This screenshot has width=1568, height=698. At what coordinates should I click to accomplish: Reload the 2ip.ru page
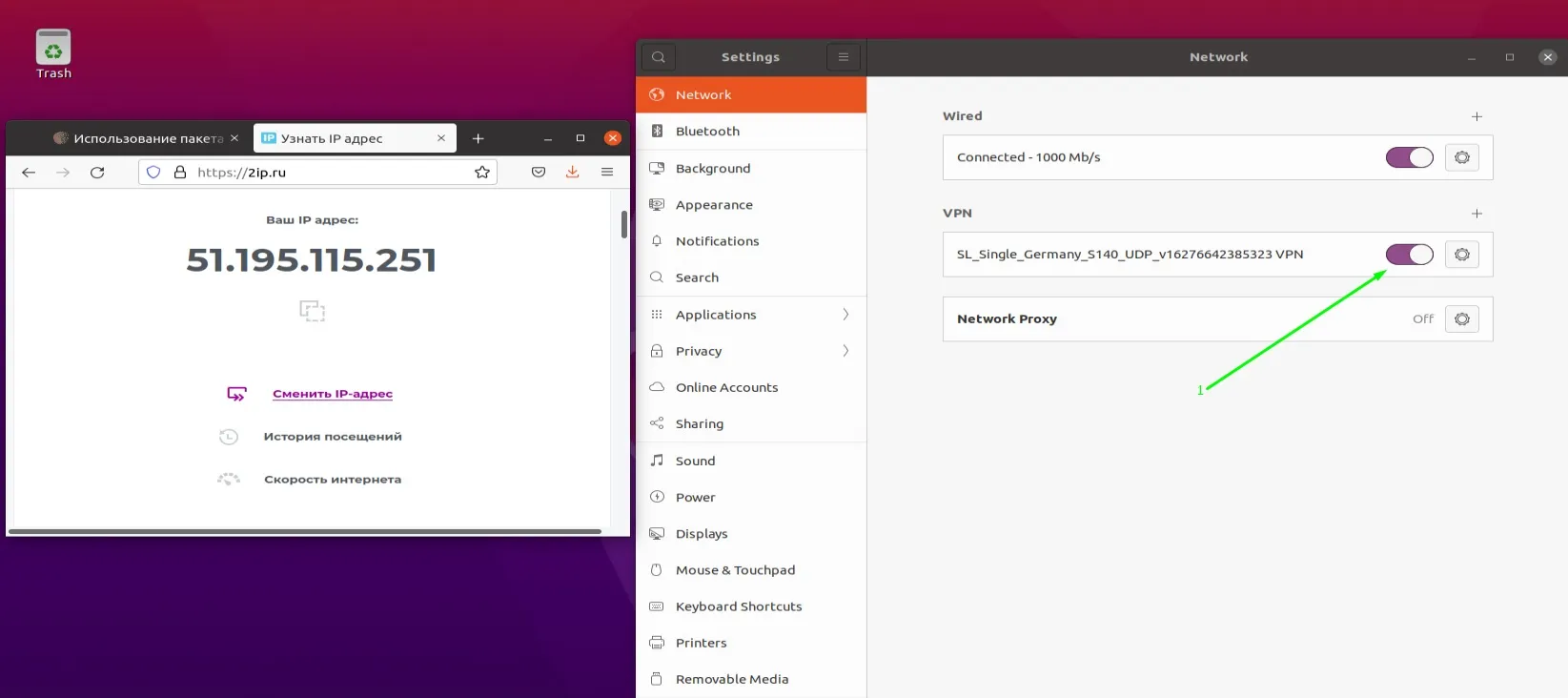click(97, 173)
